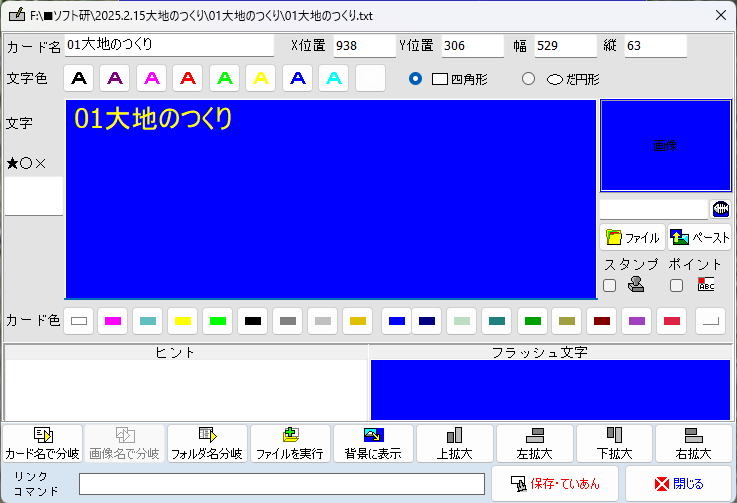
Task: Enable the ポイント checkbox
Action: click(x=676, y=285)
